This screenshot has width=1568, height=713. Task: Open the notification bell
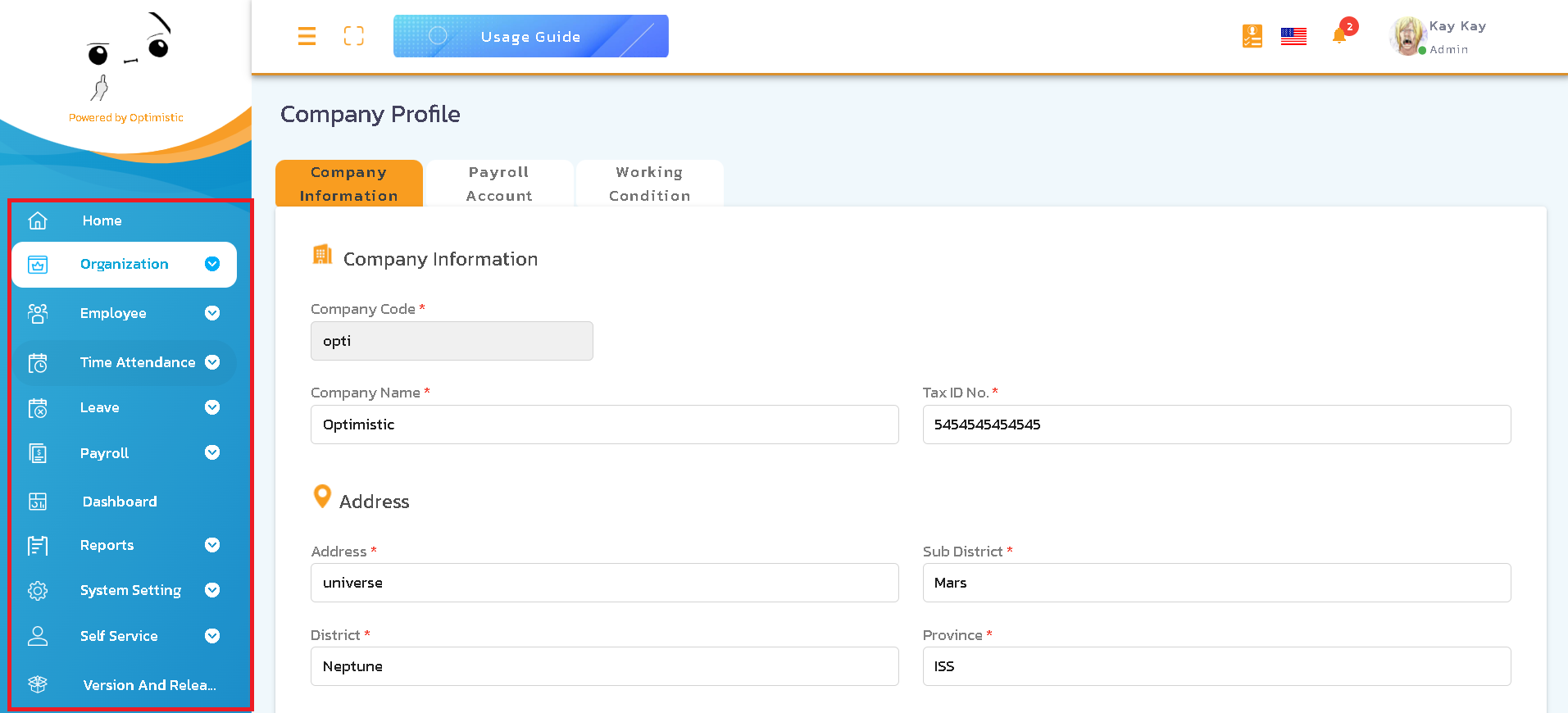(1339, 36)
